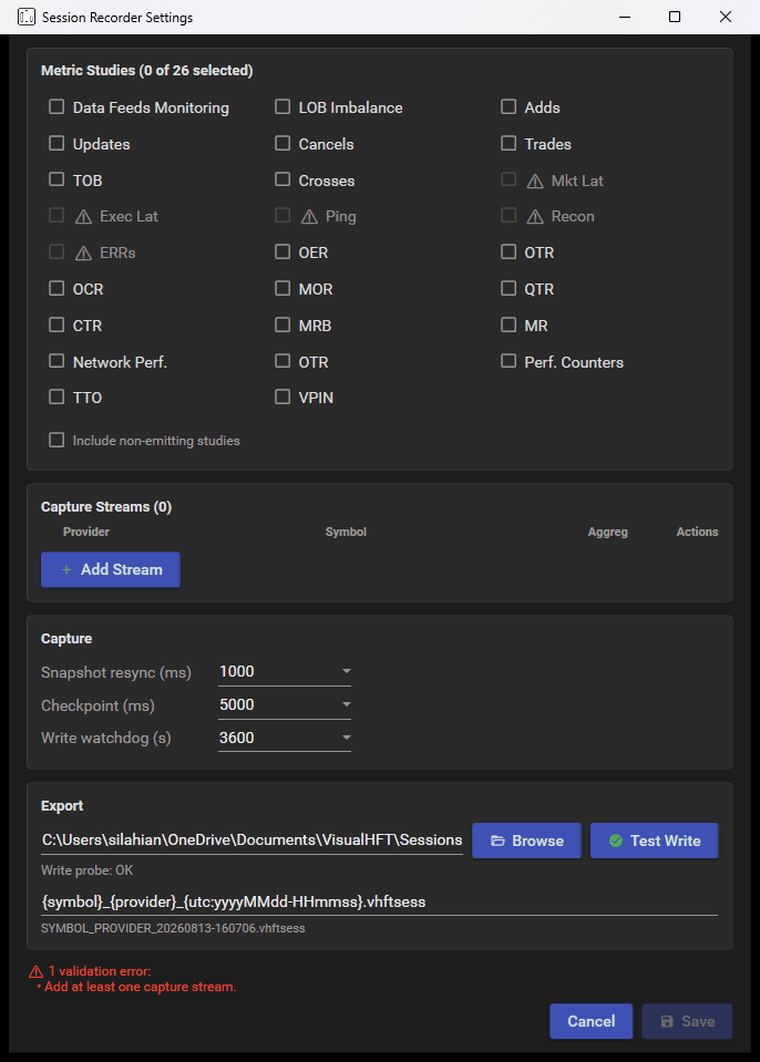The image size is (760, 1062).
Task: Maximize the Session Recorder Settings window
Action: click(x=675, y=17)
